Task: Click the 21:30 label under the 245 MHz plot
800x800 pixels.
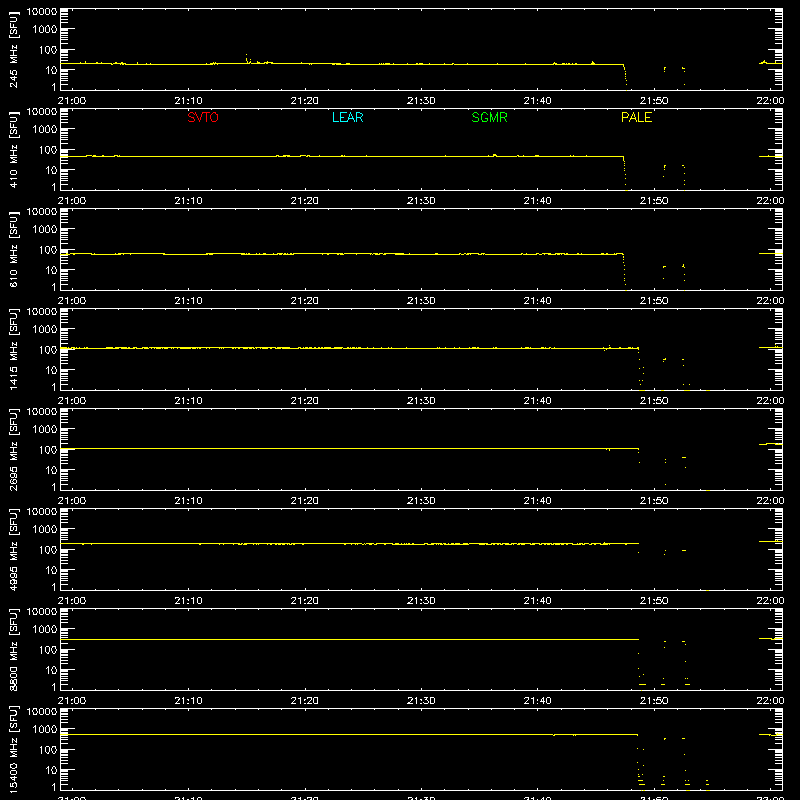Action: point(421,101)
